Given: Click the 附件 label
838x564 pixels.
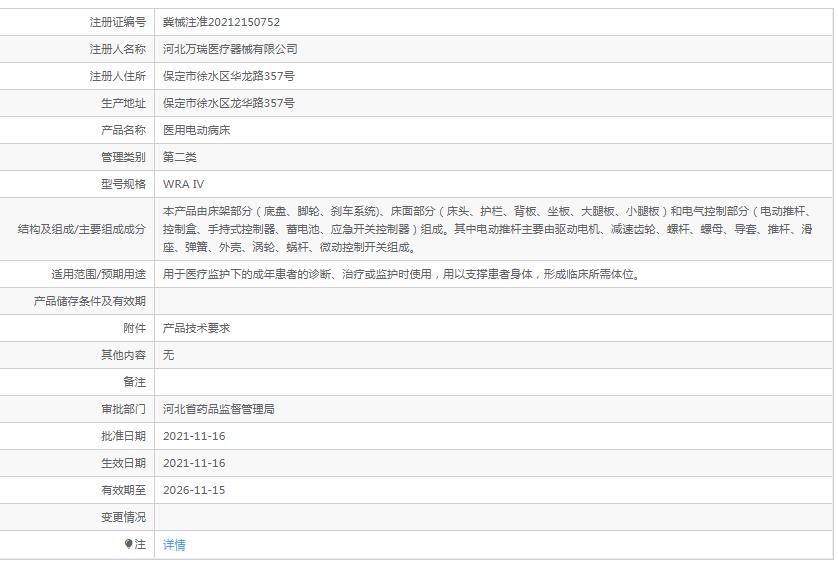Looking at the screenshot, I should (x=135, y=328).
